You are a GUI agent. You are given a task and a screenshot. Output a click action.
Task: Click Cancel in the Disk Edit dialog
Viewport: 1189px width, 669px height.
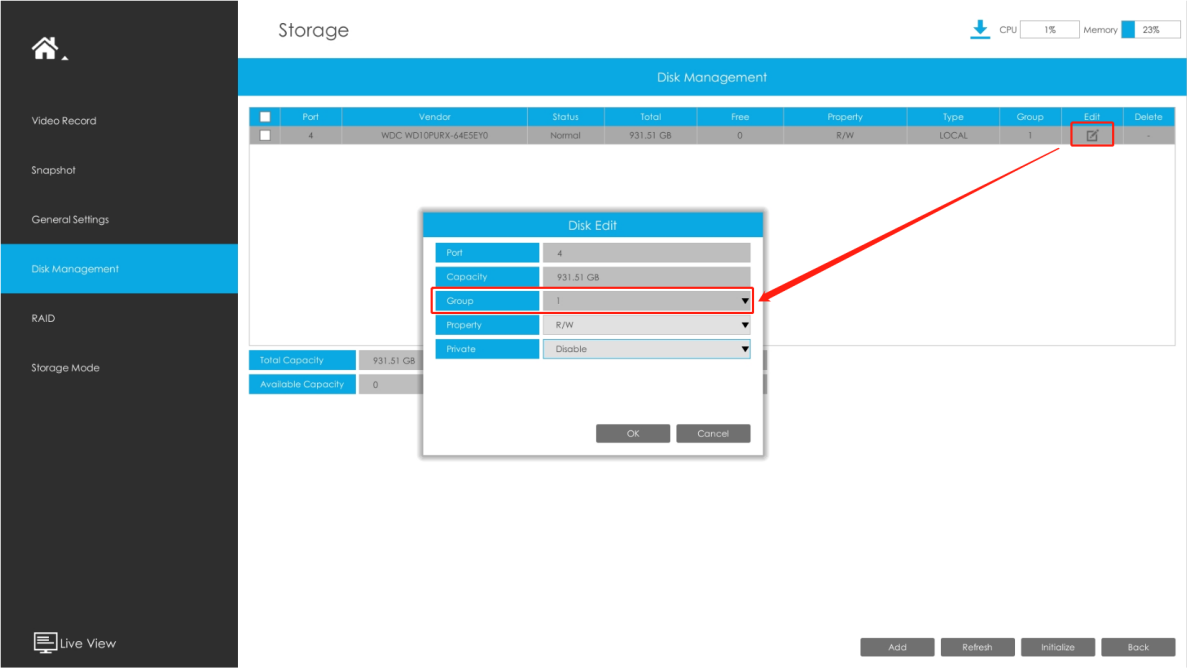point(713,434)
